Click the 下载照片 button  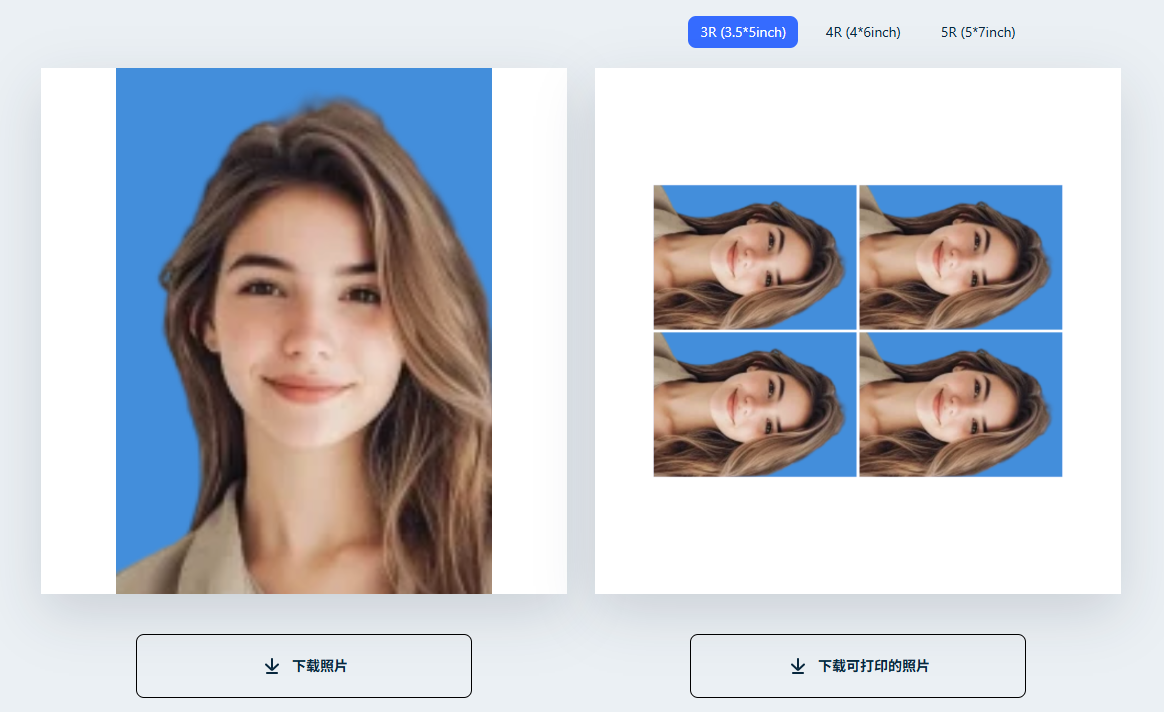303,665
